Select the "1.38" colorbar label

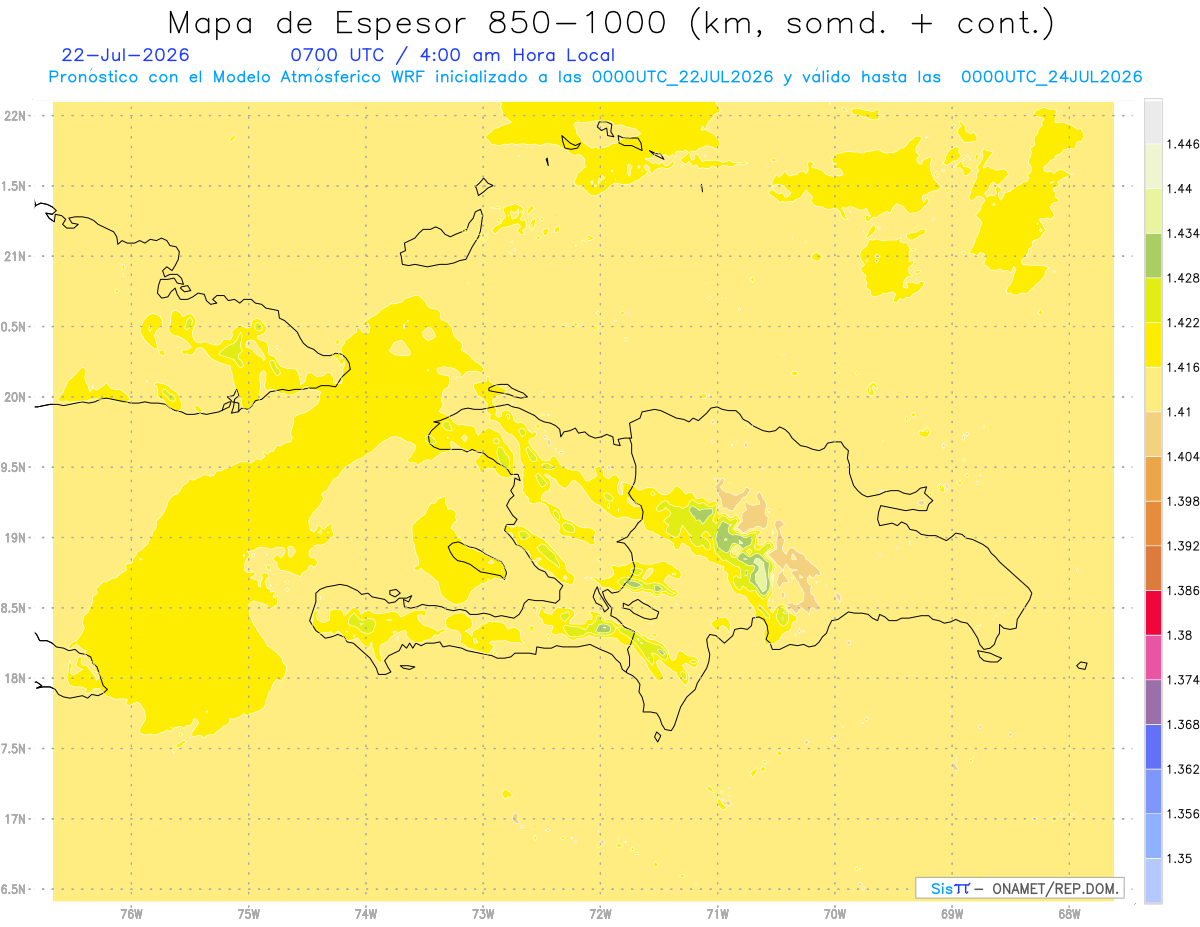1179,635
